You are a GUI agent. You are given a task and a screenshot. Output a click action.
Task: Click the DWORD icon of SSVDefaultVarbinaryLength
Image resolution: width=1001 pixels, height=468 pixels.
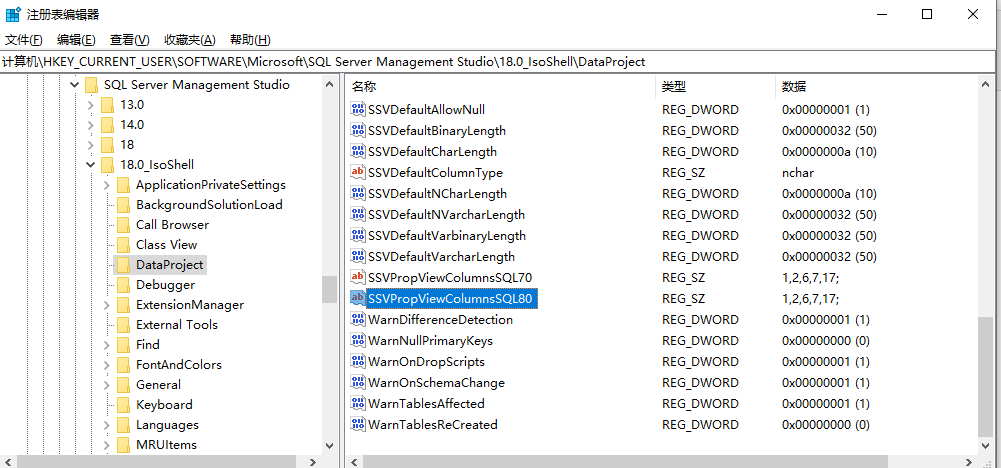coord(358,236)
